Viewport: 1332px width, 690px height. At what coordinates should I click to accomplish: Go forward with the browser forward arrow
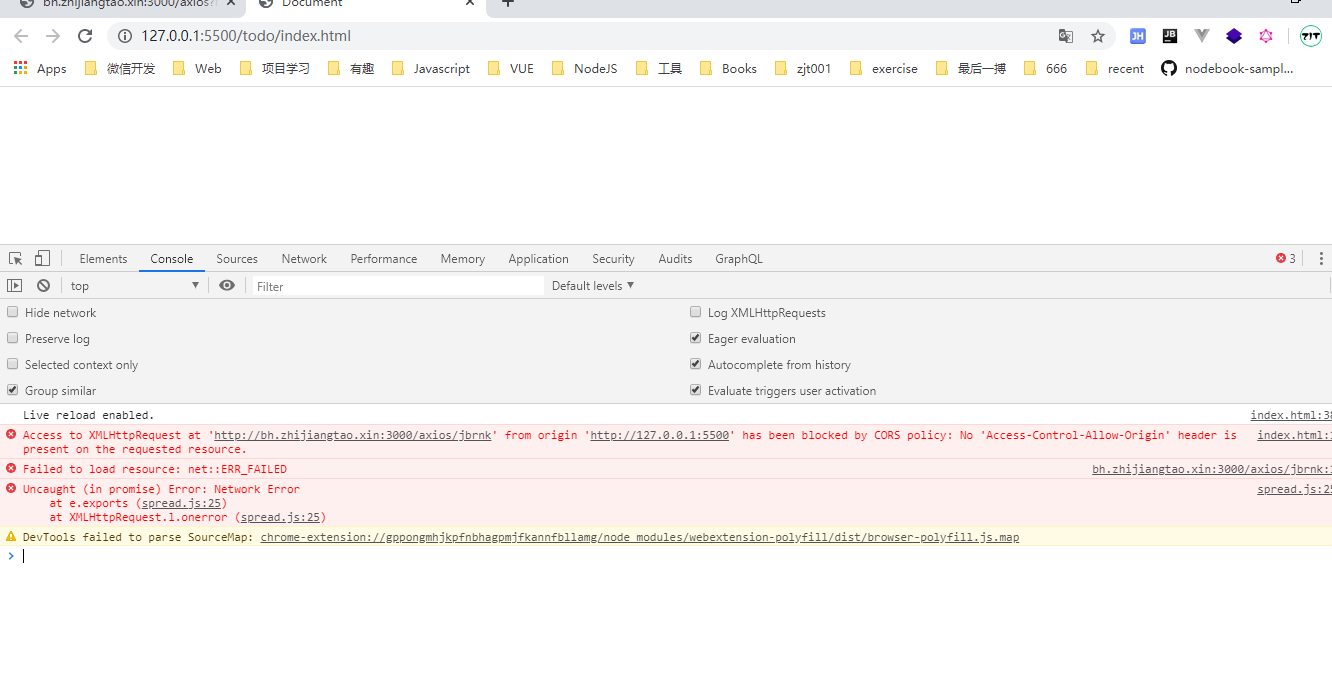tap(53, 36)
